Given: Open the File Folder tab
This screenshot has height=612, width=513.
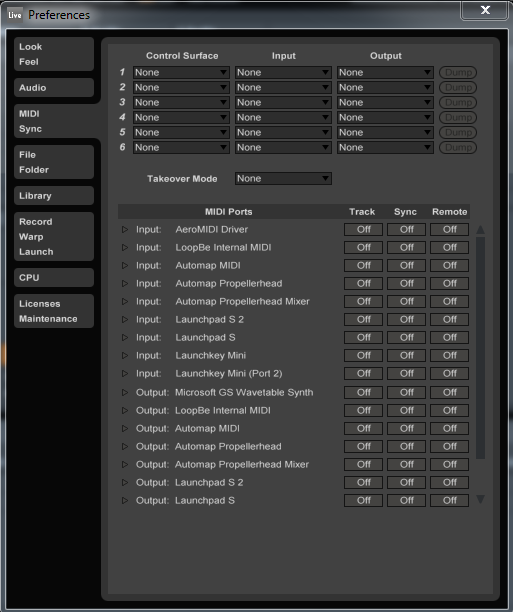Looking at the screenshot, I should 54,162.
